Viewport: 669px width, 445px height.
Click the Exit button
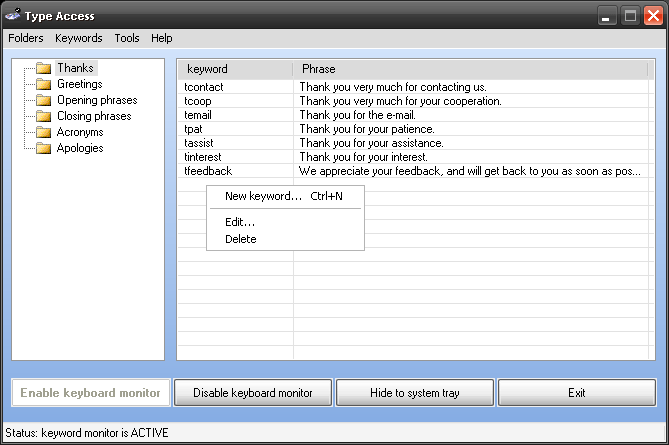pos(577,393)
